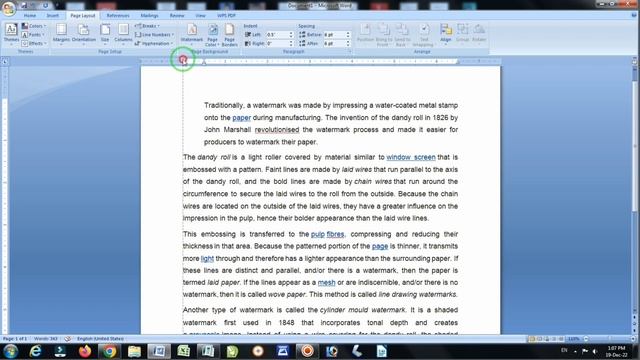Open the theme Effects dropdown

34,43
